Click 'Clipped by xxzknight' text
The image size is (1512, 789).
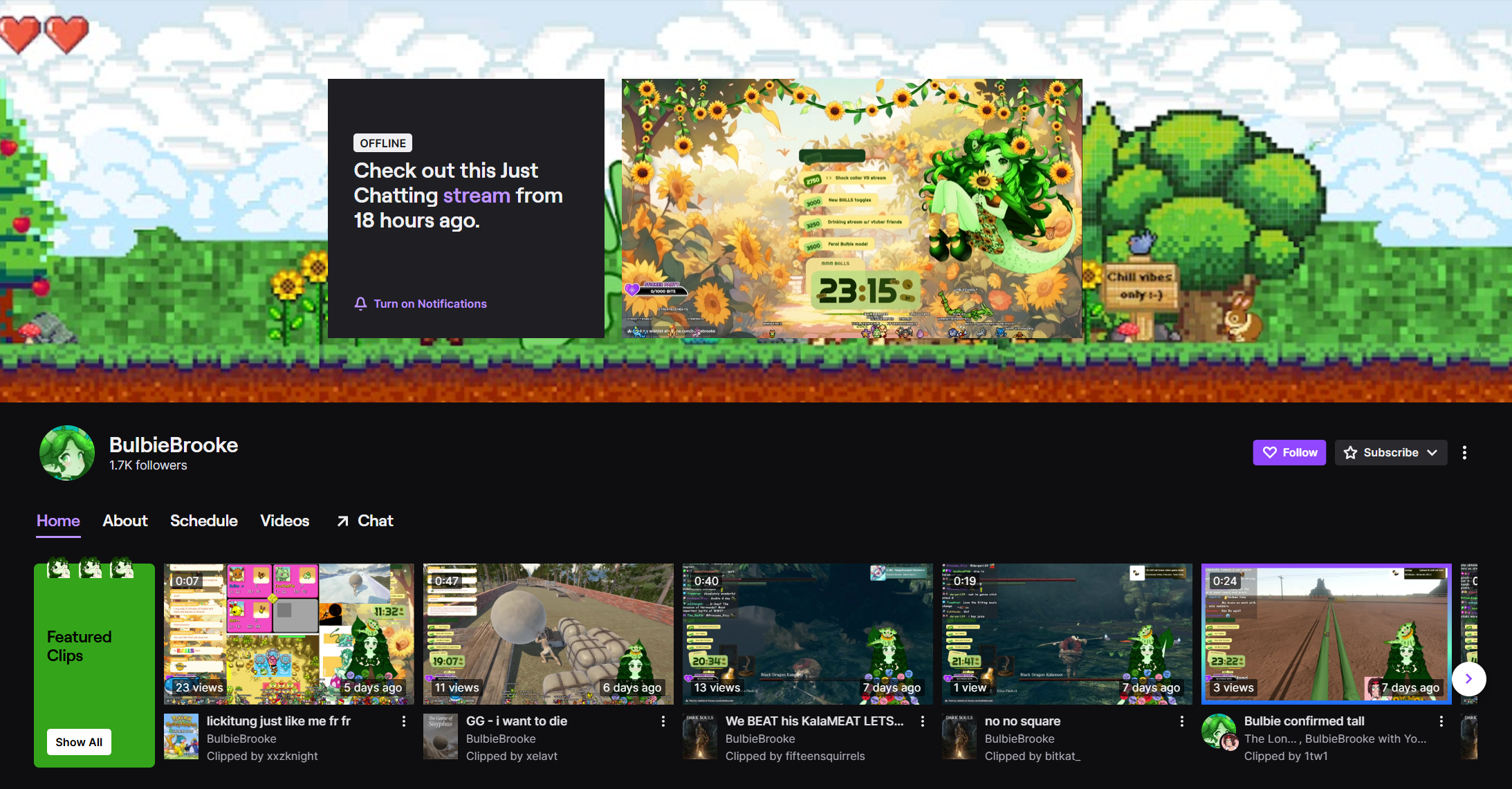[262, 756]
